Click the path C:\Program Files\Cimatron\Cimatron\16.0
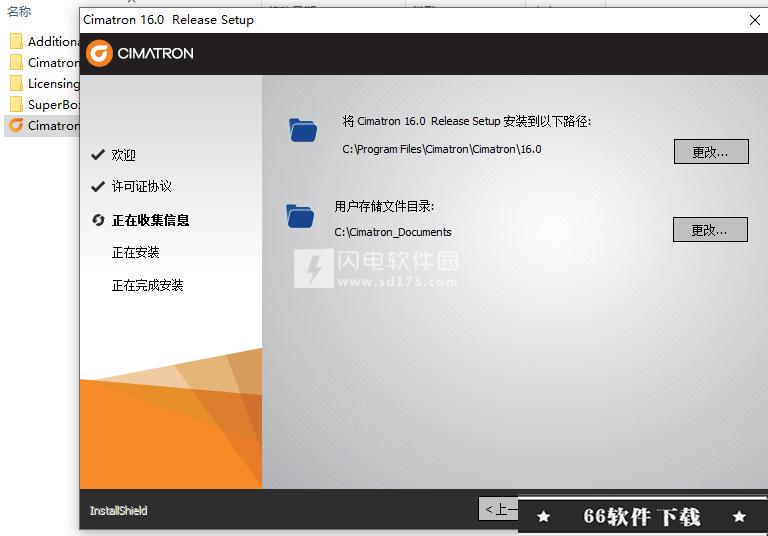The width and height of the screenshot is (768, 536). [442, 149]
